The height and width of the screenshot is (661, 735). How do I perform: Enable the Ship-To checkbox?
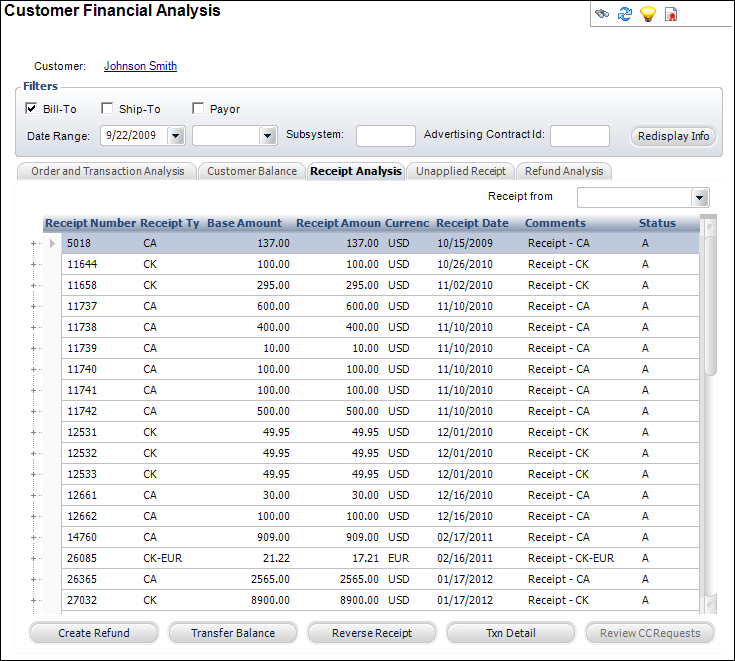107,108
